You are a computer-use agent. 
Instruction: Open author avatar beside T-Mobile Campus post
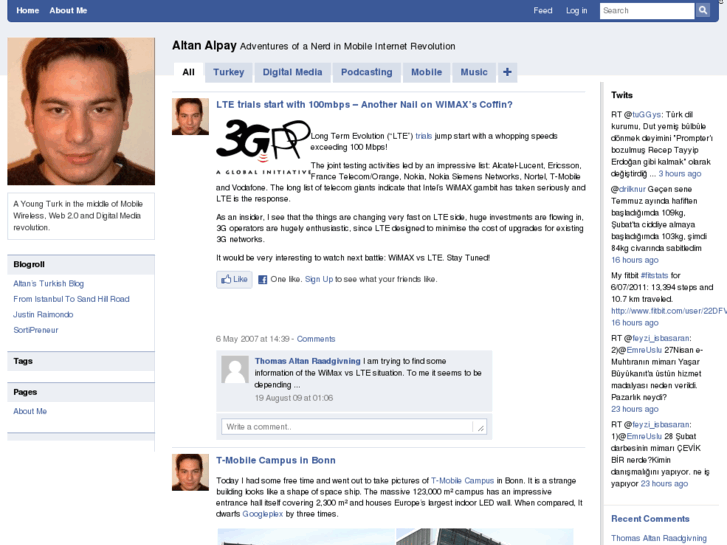tap(190, 472)
